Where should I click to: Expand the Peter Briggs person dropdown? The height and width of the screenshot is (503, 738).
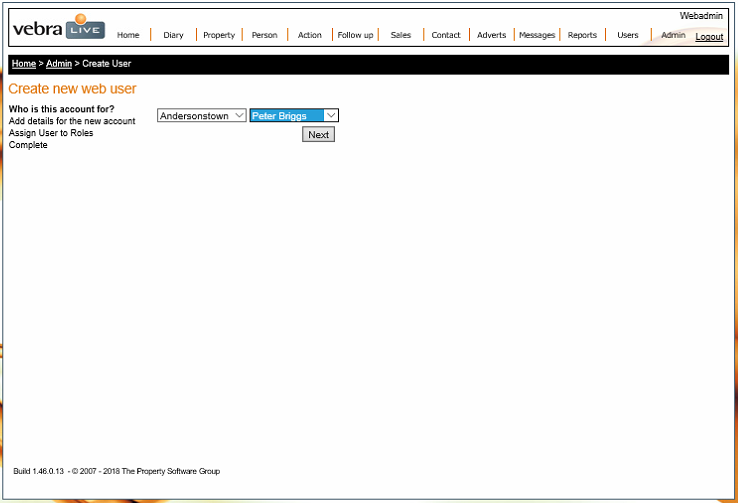(294, 115)
